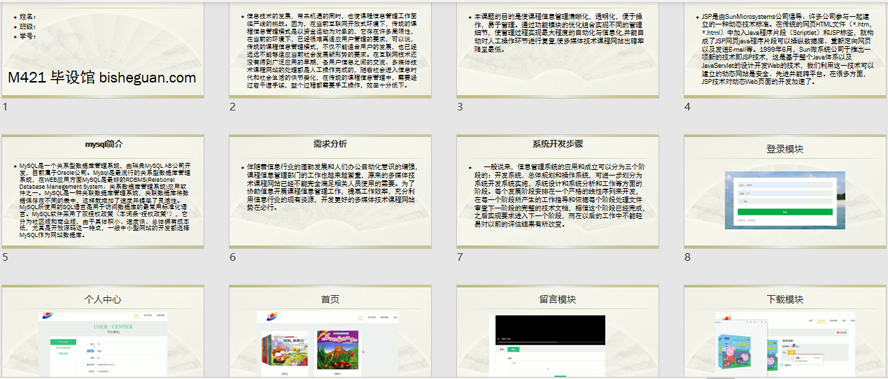Screen dimensions: 888x379
Task: Click the green login button in slide 8 image
Action: tap(785, 211)
